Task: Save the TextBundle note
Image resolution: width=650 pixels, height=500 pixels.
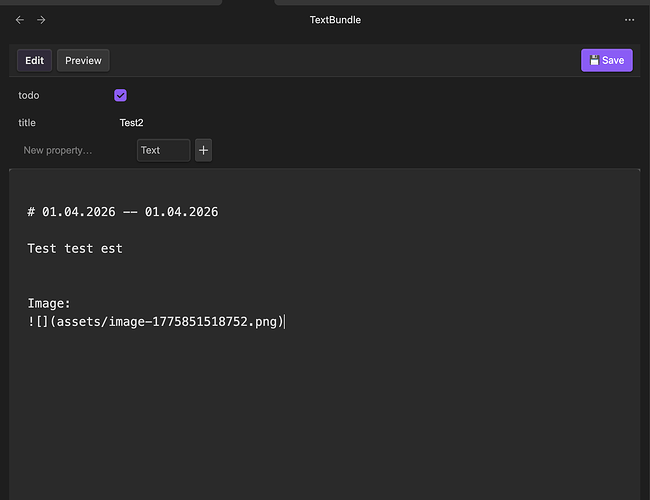Action: coord(606,61)
